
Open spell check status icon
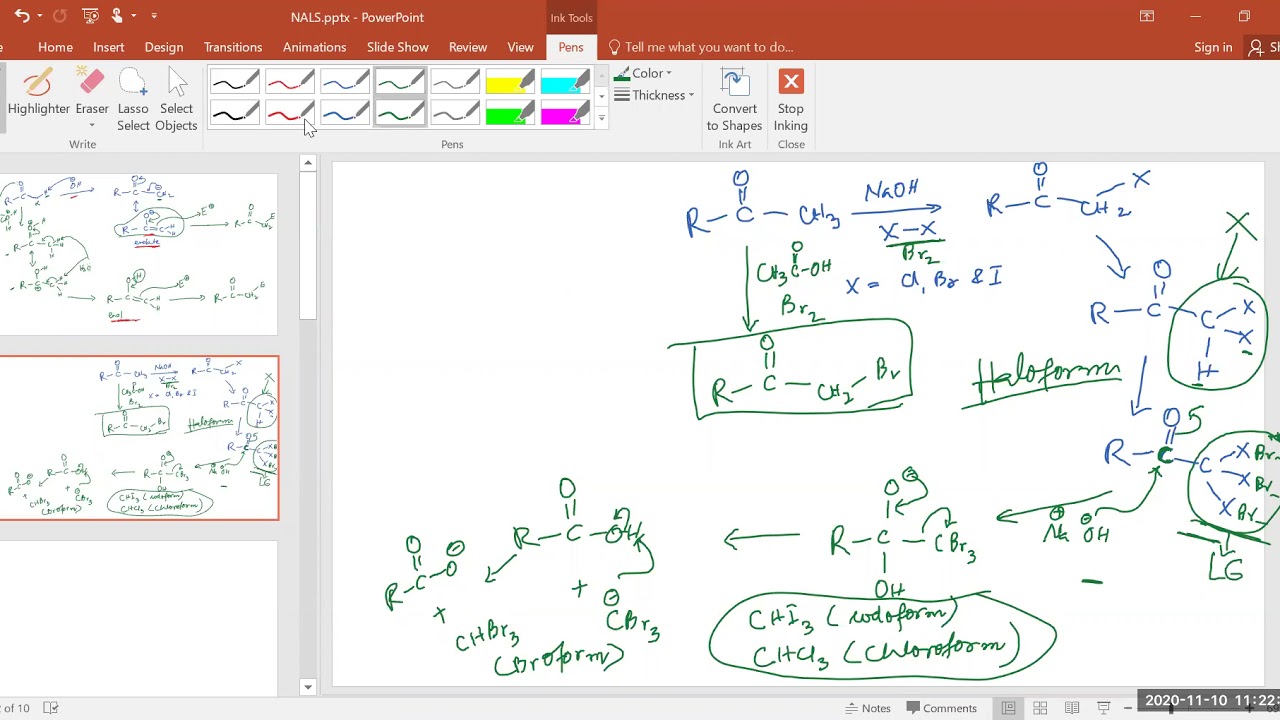[x=51, y=708]
